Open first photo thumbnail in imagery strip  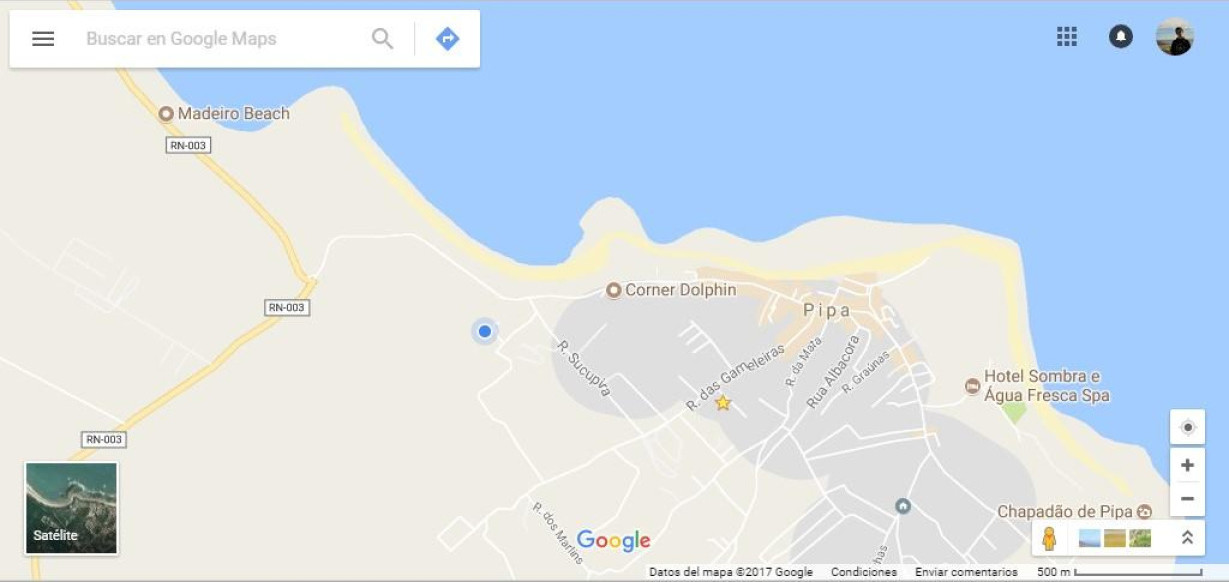1089,538
